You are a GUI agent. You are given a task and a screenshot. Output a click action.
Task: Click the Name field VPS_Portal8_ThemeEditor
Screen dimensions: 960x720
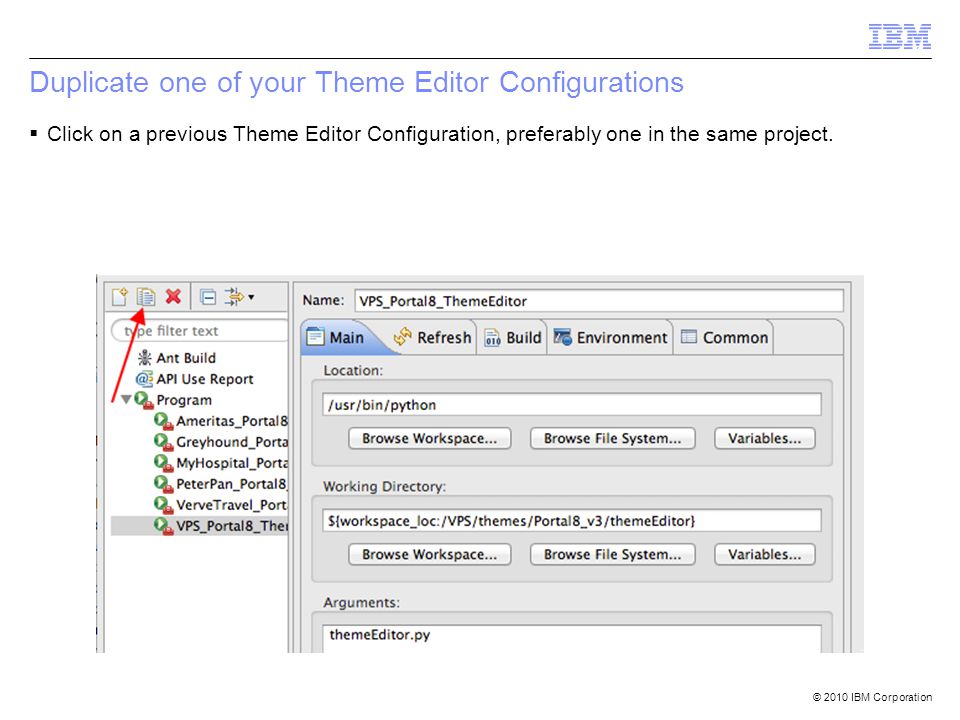[599, 301]
